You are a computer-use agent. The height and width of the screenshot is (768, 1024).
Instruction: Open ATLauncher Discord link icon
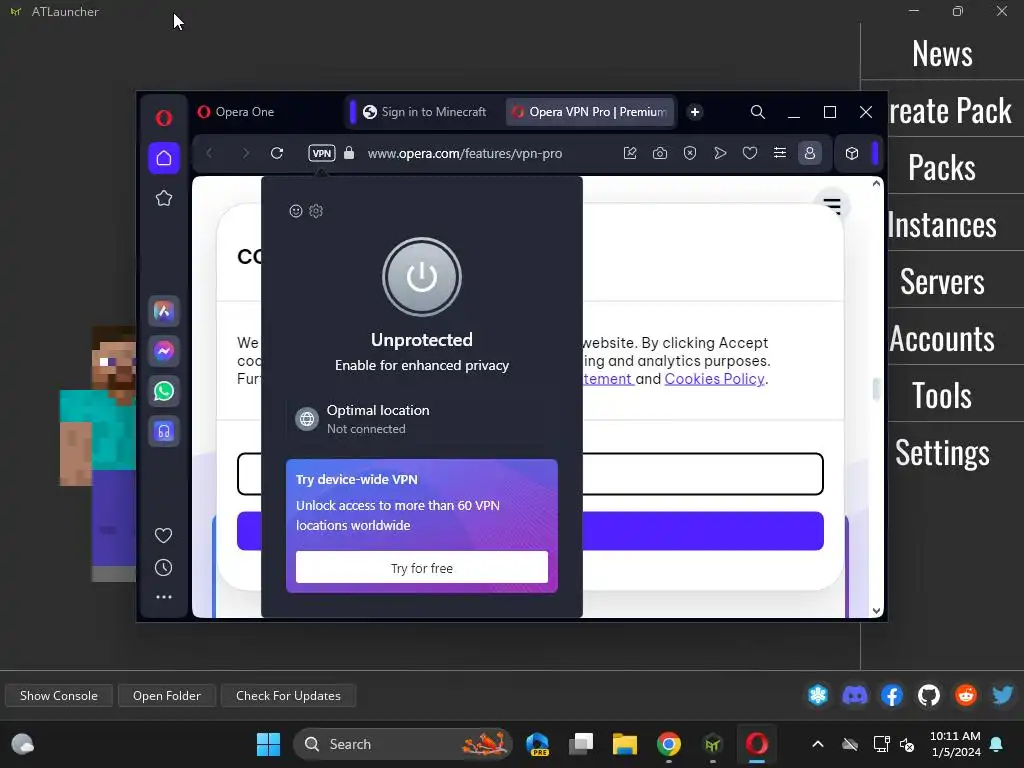(855, 695)
